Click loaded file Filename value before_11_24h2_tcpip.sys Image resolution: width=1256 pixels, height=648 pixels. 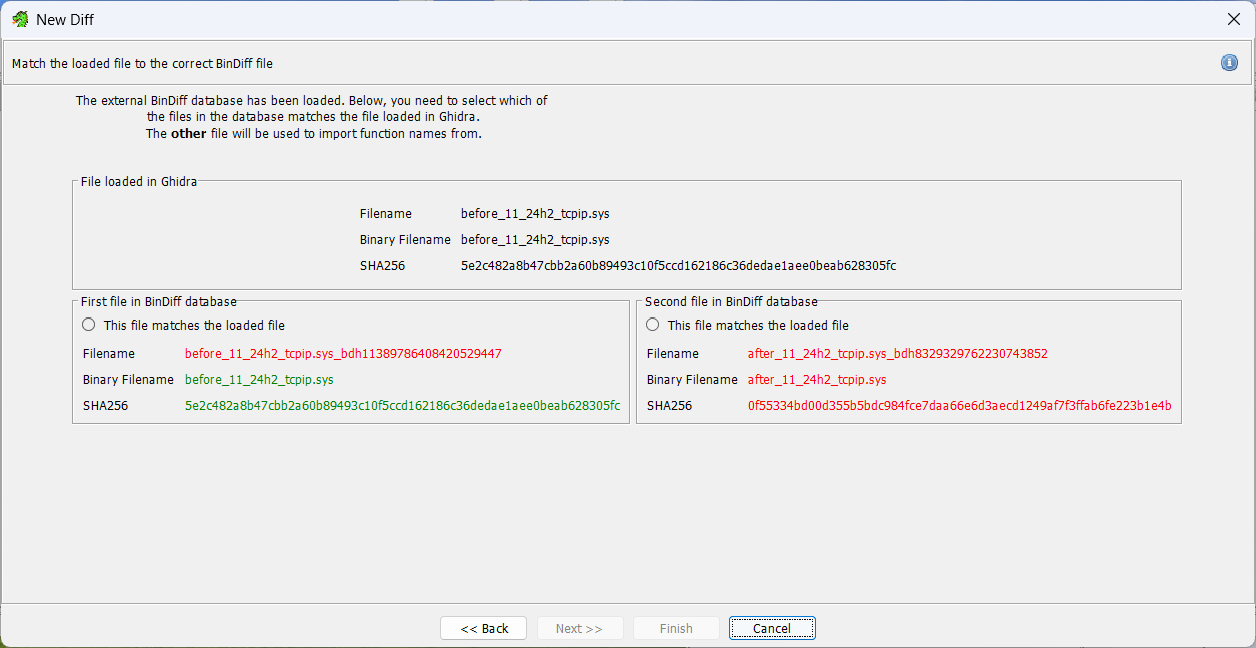(535, 214)
